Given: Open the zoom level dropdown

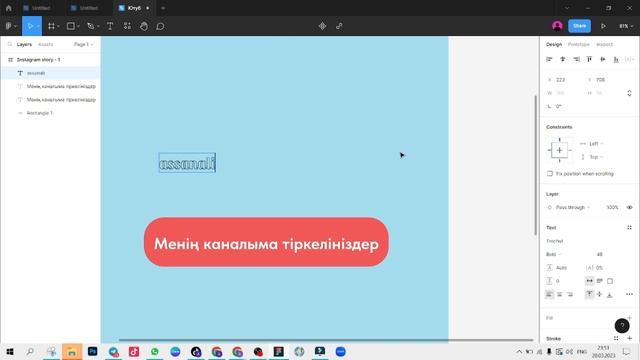Looking at the screenshot, I should [626, 26].
